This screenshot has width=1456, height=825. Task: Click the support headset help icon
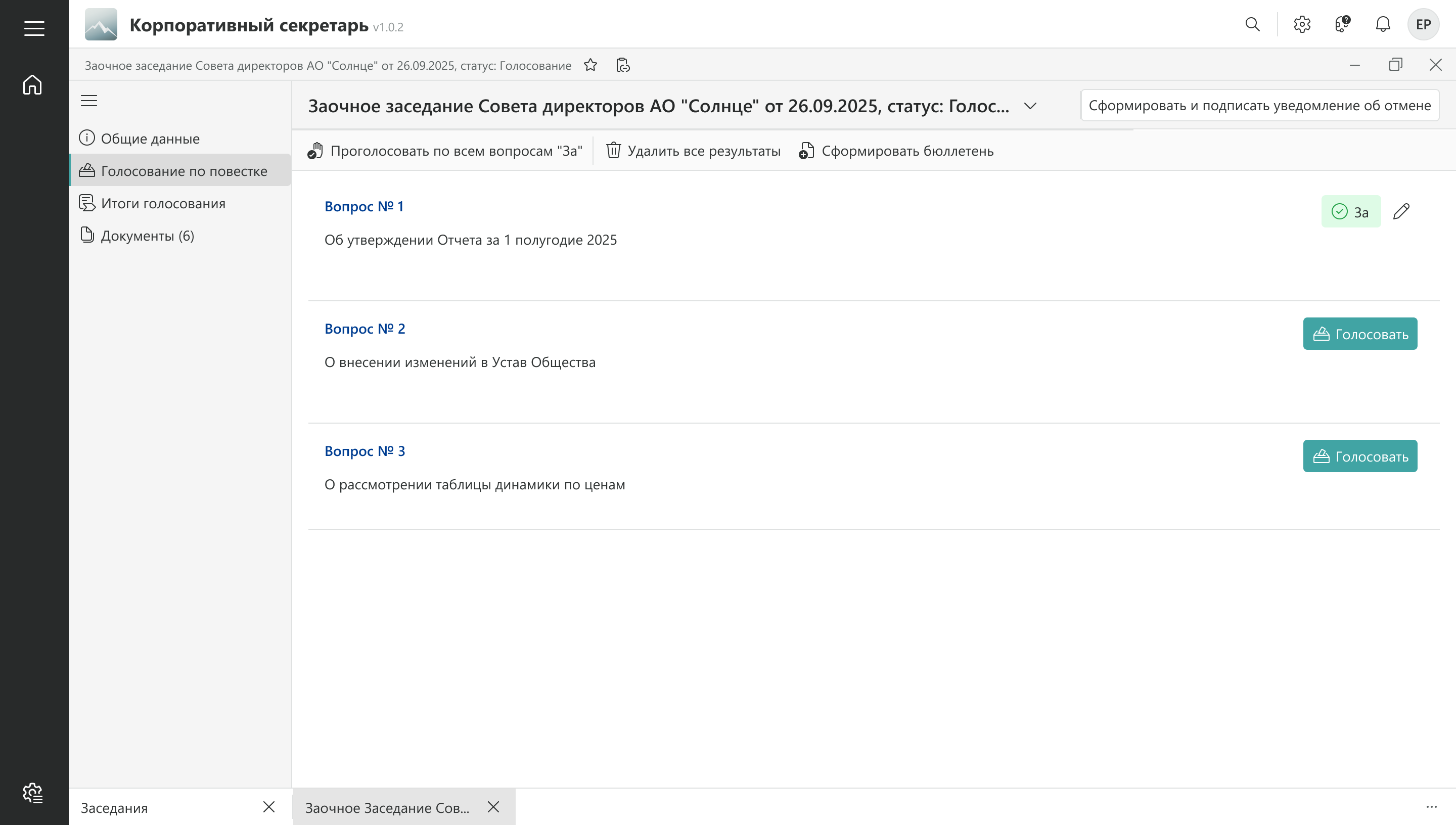(x=1342, y=24)
